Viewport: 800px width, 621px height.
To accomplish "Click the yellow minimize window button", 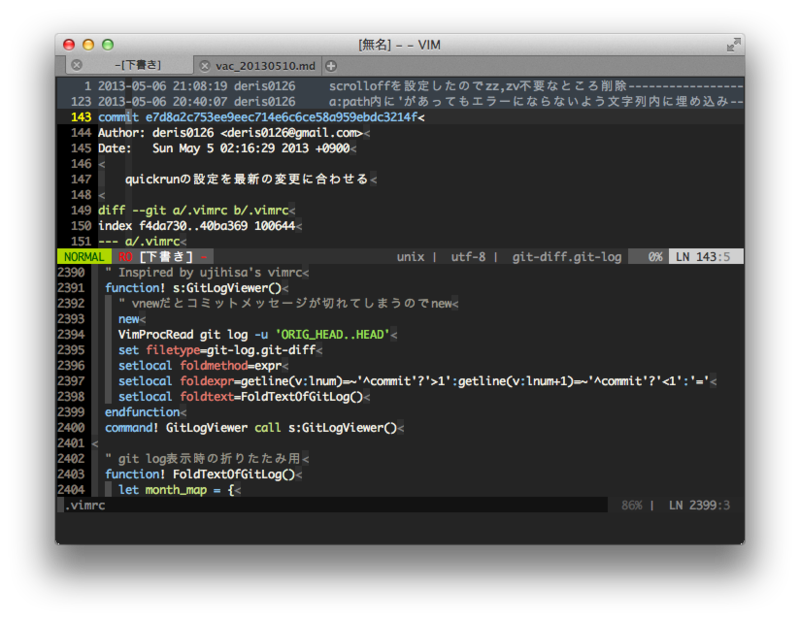I will [x=88, y=45].
